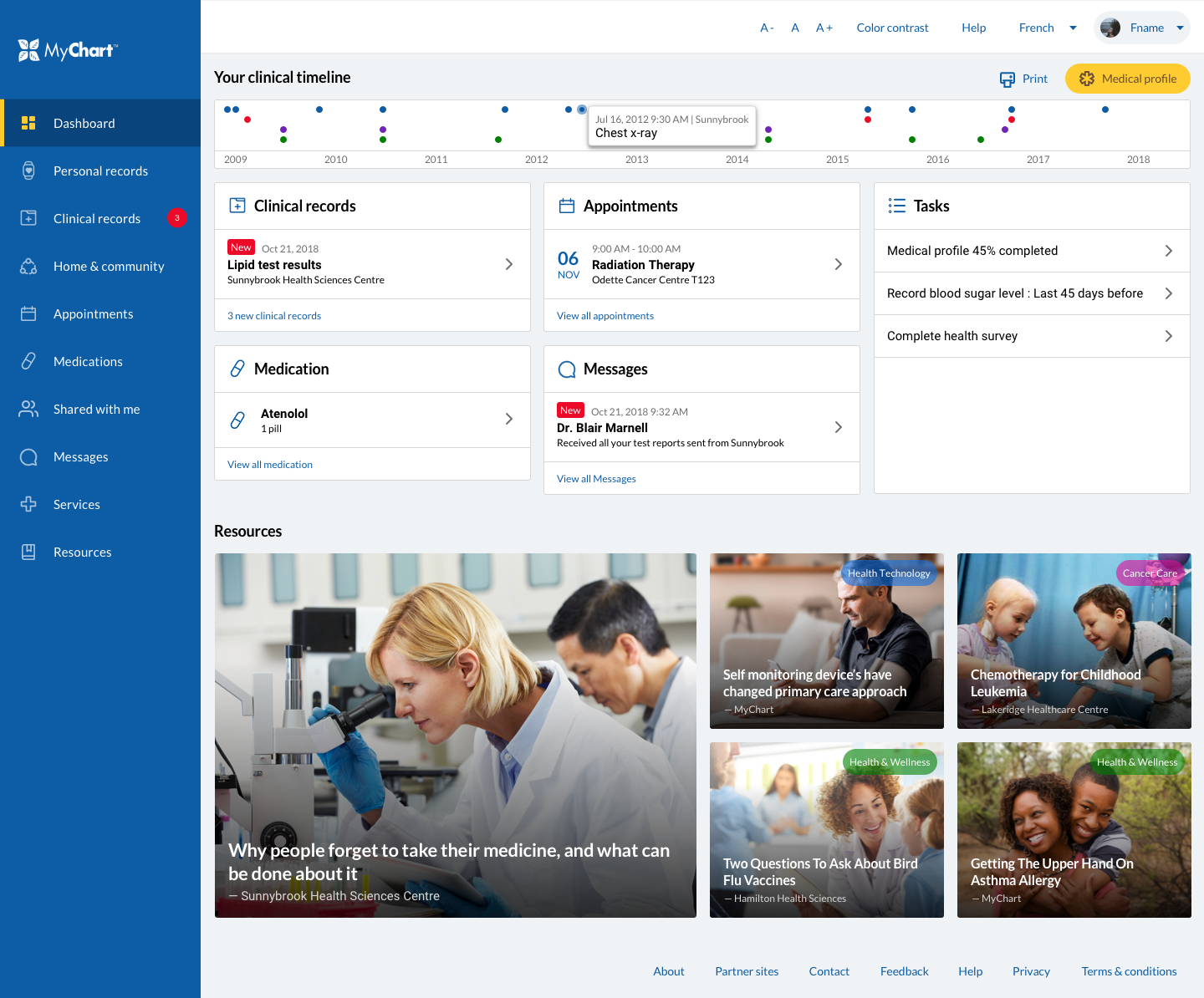This screenshot has width=1204, height=998.
Task: Open the Services section from sidebar
Action: [77, 504]
